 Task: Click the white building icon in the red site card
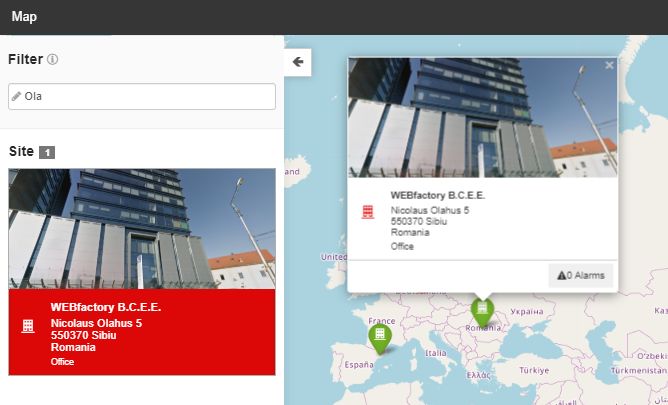coord(27,327)
